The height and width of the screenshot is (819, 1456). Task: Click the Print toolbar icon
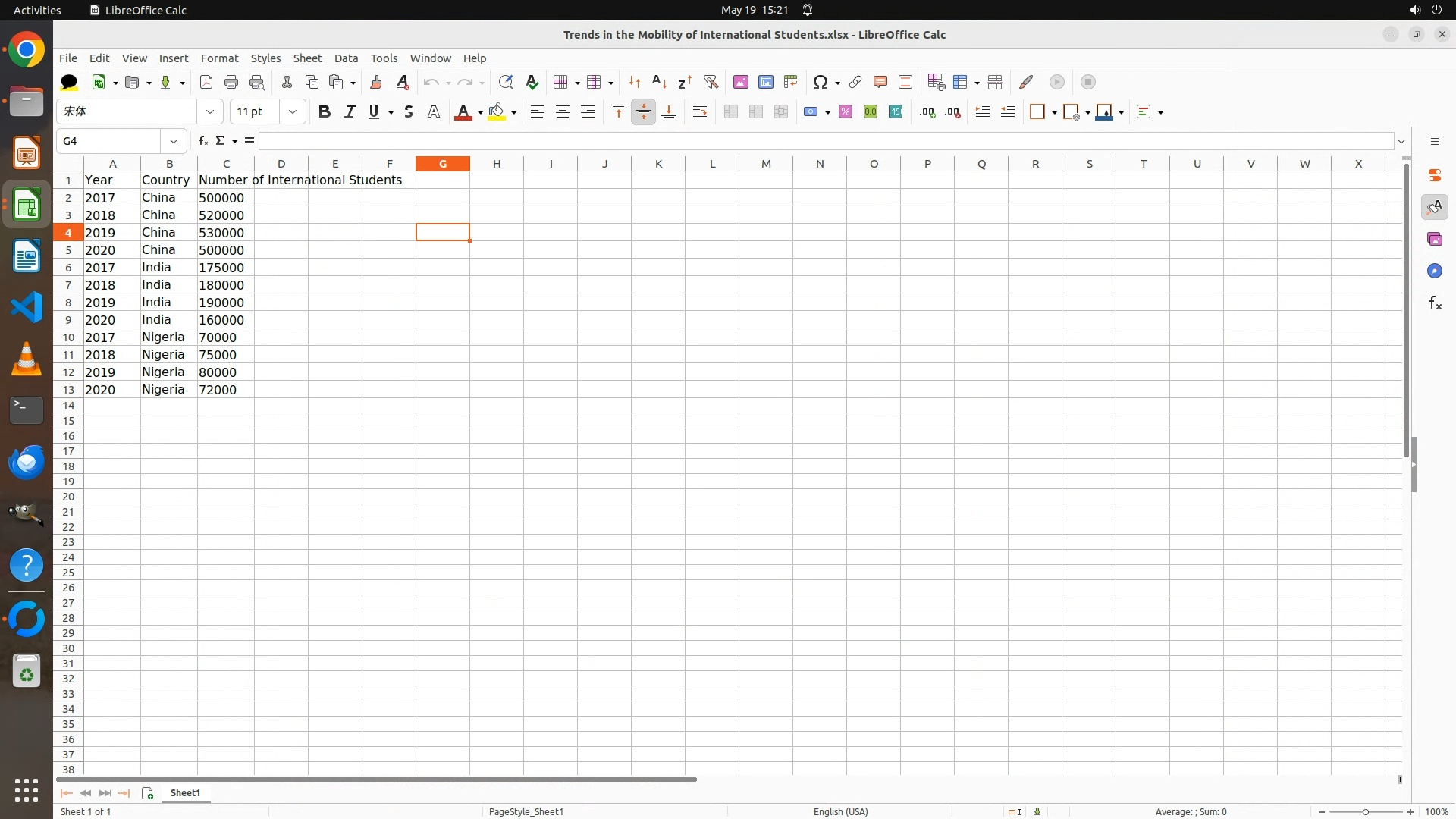231,82
